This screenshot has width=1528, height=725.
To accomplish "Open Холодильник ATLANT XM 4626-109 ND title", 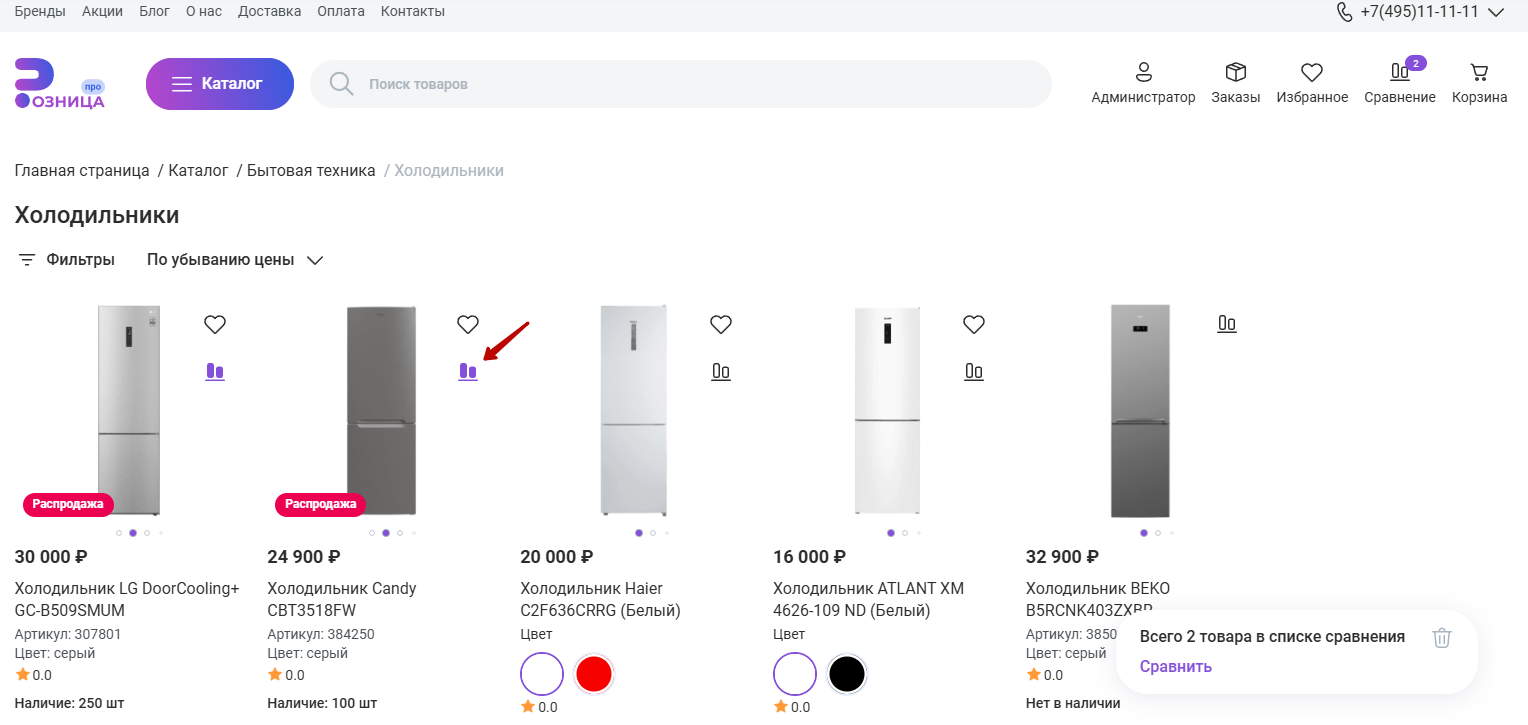I will click(x=868, y=599).
